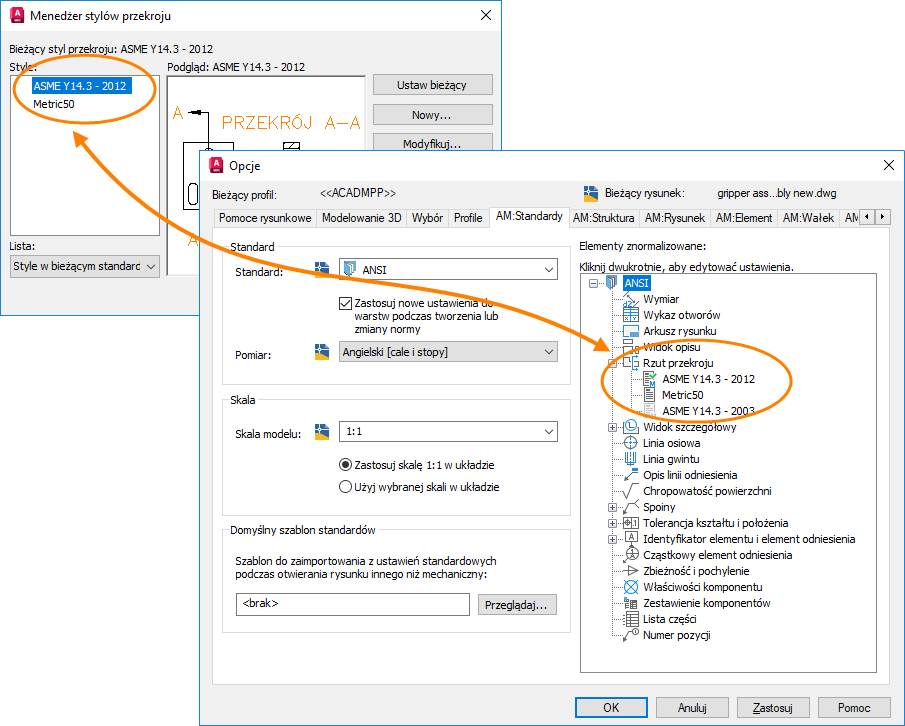Click the Numer pozycji balloon icon
Screen dimensions: 905x726
631,635
